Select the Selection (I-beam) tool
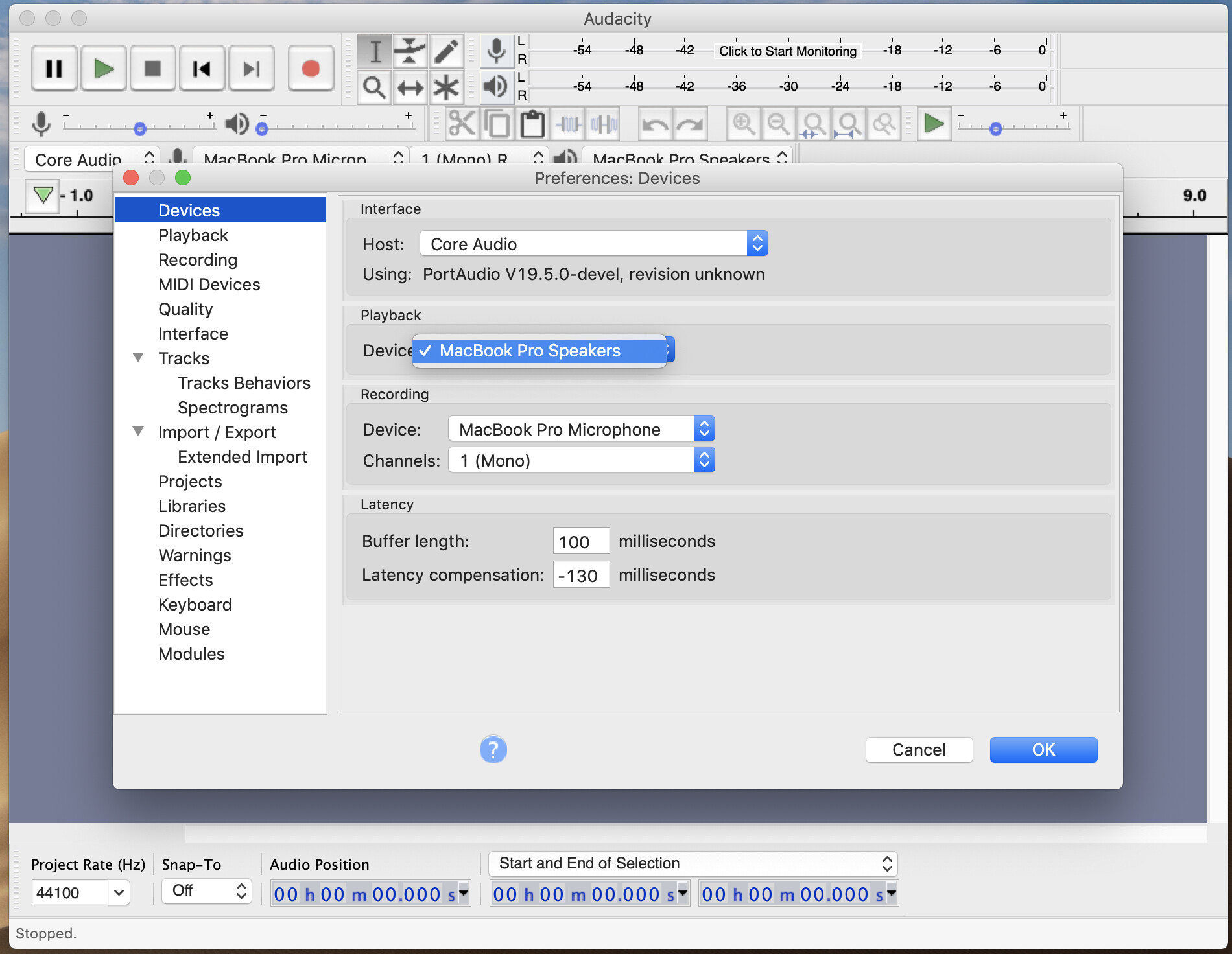 pos(375,51)
